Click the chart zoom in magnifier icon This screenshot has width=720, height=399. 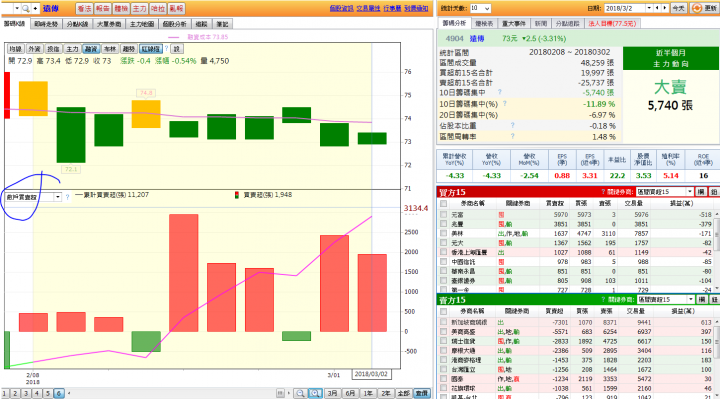click(x=315, y=393)
